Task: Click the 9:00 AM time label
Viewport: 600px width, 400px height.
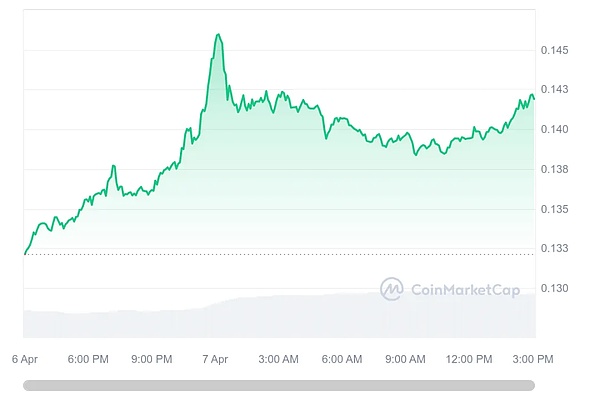Action: (405, 358)
